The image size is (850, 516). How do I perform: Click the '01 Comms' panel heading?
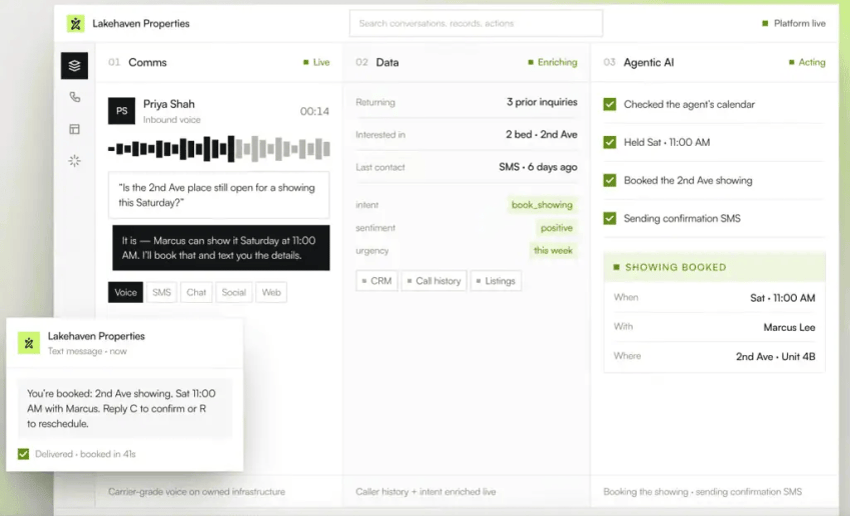coord(137,62)
